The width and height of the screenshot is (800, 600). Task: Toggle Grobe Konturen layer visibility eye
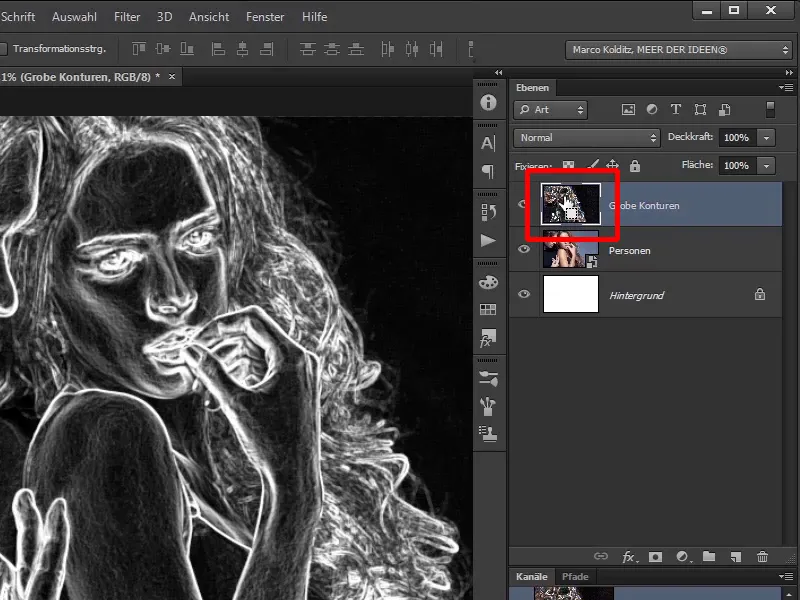pos(522,205)
